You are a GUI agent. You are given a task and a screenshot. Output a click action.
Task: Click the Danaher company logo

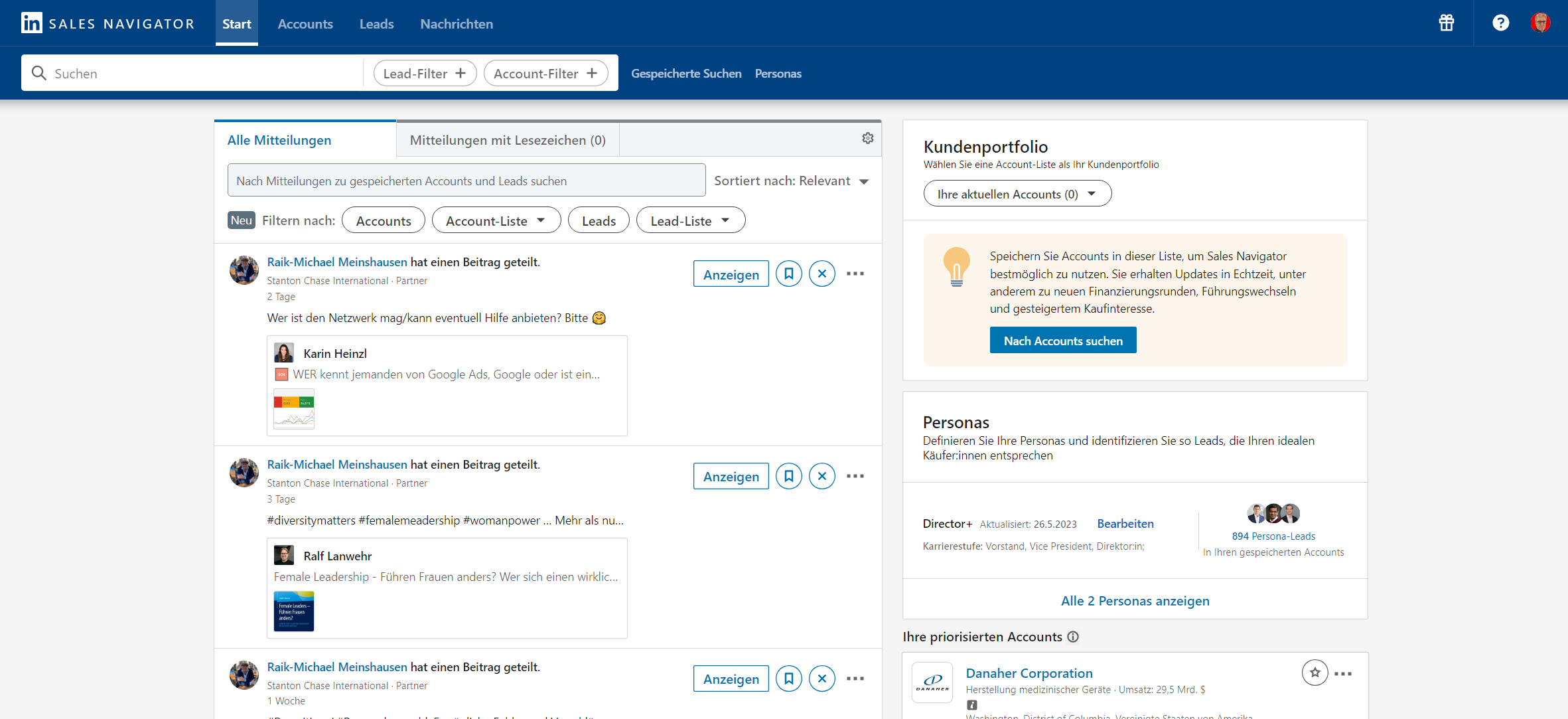coord(932,682)
